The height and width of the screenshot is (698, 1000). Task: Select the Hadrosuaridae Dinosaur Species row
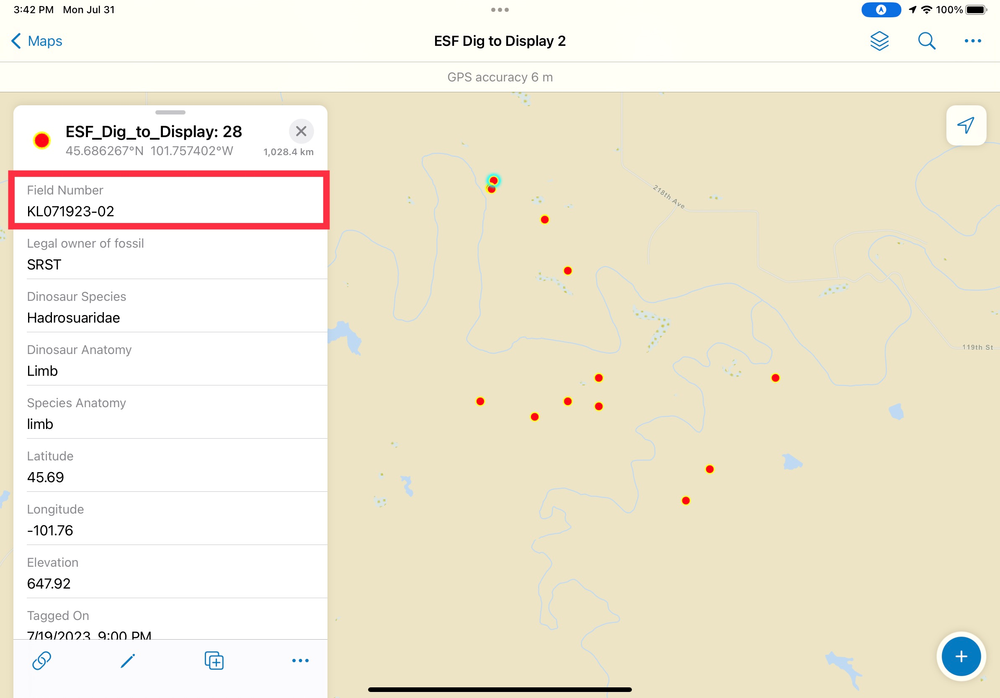tap(170, 307)
